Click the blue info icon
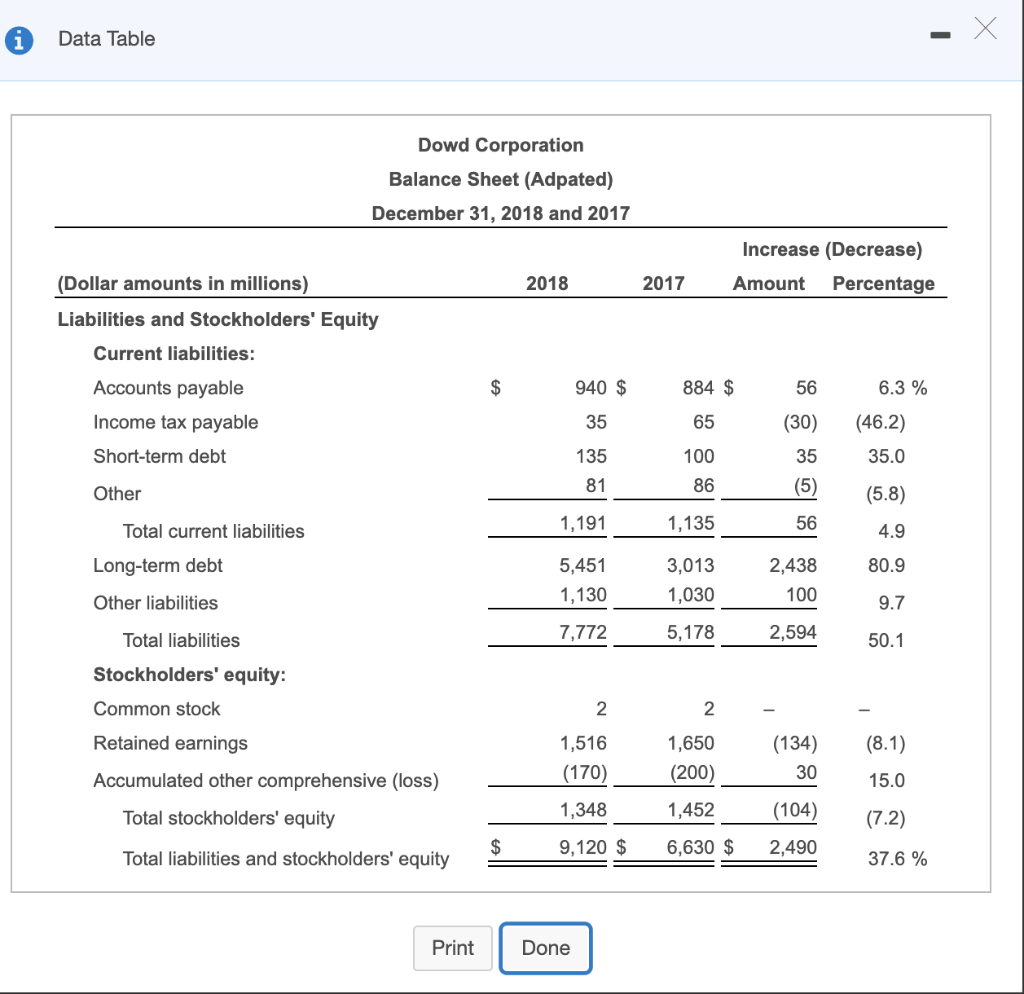Viewport: 1024px width, 994px height. (19, 40)
